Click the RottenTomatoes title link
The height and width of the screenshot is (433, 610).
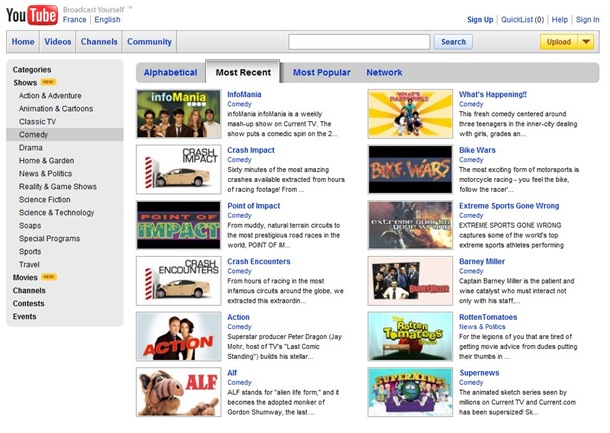point(488,317)
